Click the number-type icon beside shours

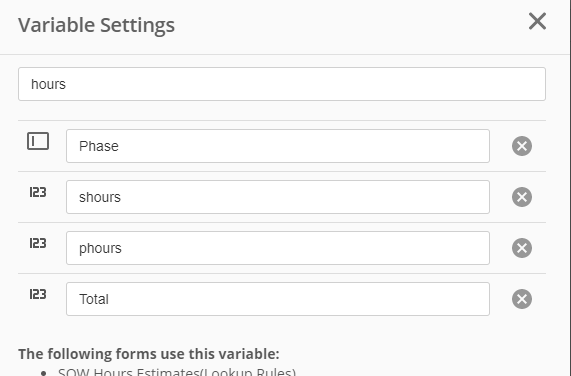(x=38, y=192)
